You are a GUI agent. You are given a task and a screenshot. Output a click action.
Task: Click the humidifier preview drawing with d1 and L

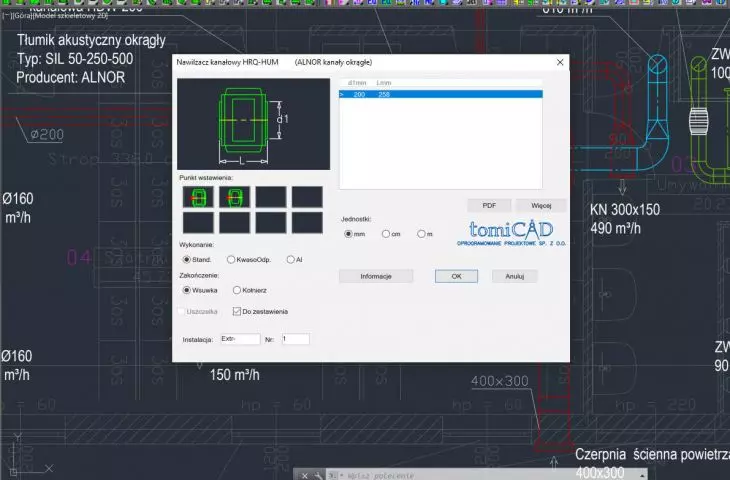(253, 124)
